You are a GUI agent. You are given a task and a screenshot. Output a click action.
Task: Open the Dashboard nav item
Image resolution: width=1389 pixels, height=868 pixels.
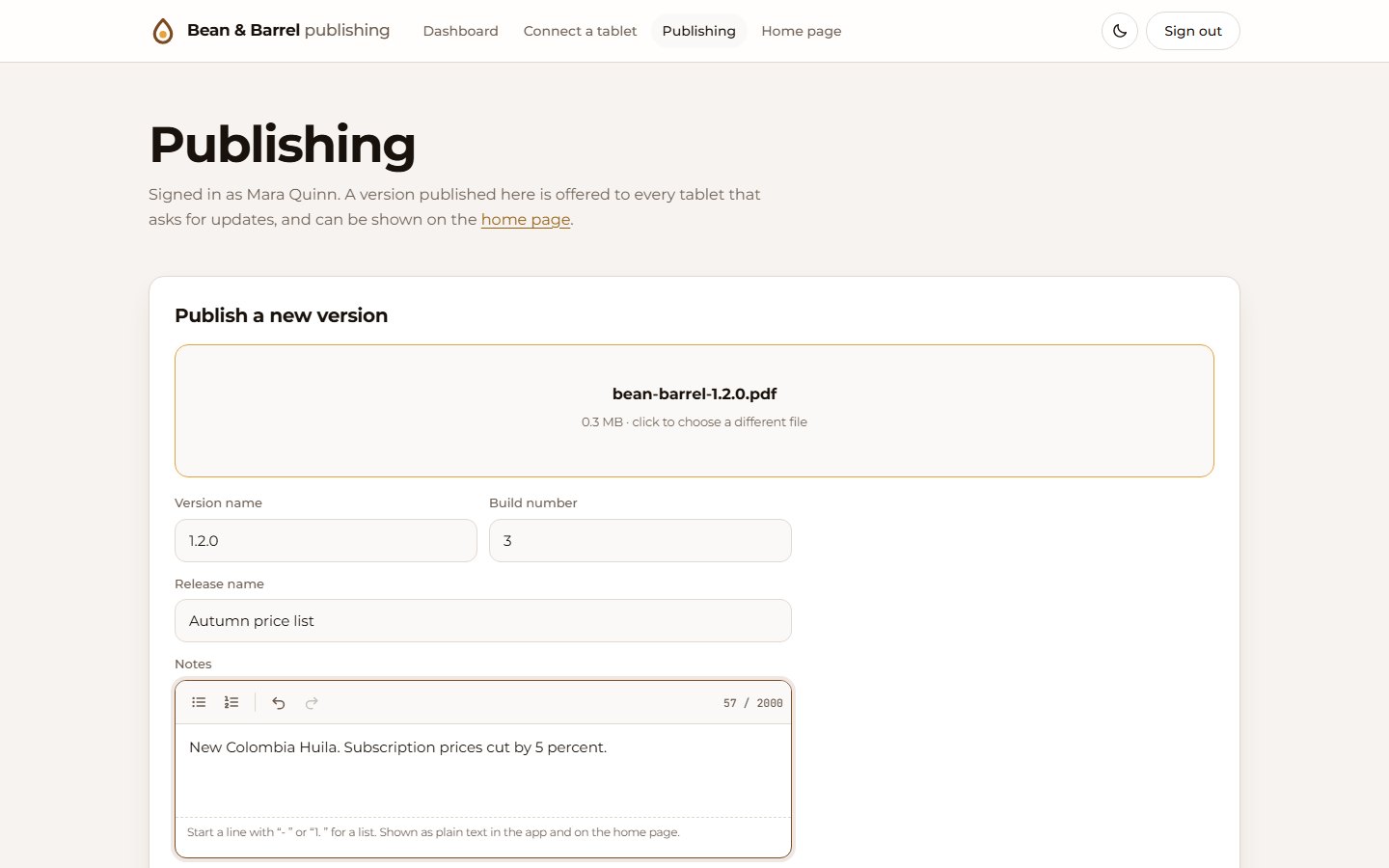pyautogui.click(x=461, y=31)
